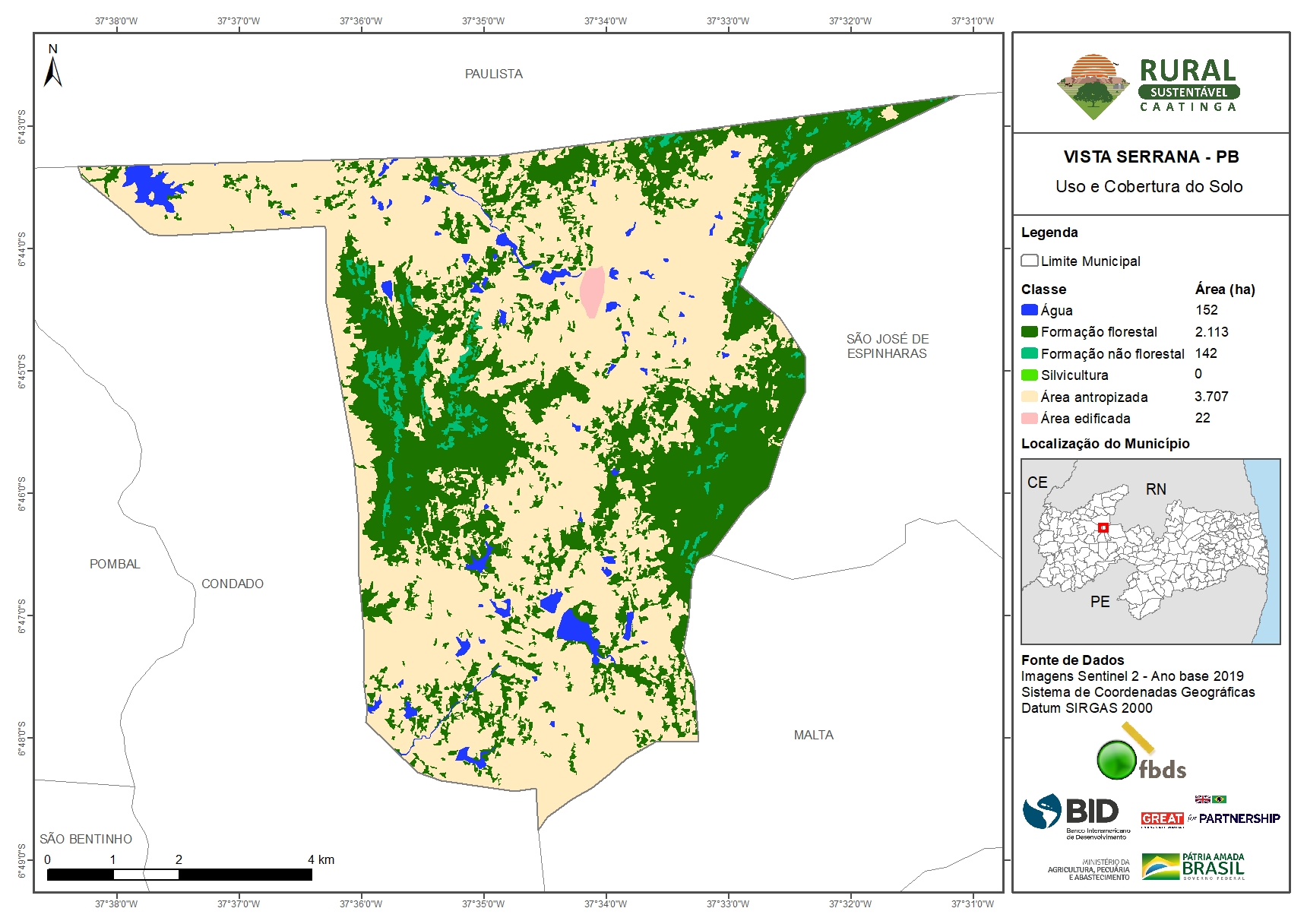
Task: Select the blue Água legend swatch
Action: (x=1030, y=310)
